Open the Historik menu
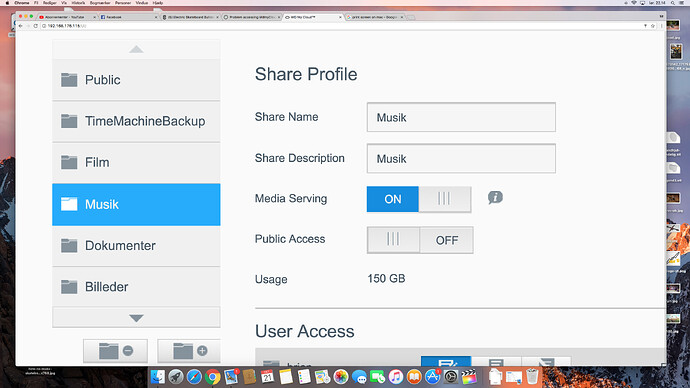690x388 pixels. 78,3
